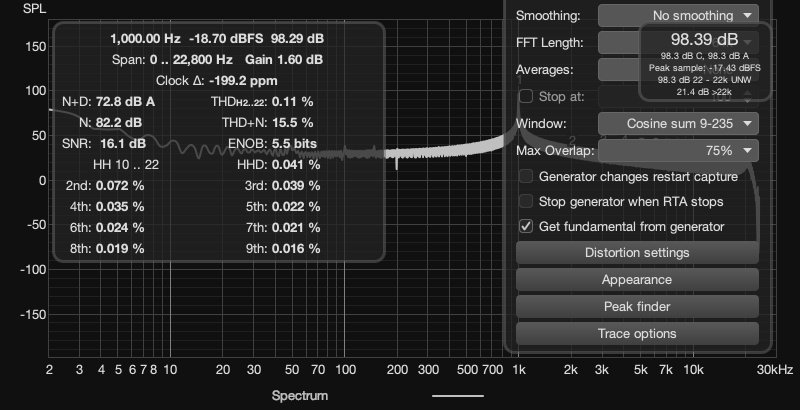
Task: Open the Smoothing dropdown
Action: tap(678, 15)
